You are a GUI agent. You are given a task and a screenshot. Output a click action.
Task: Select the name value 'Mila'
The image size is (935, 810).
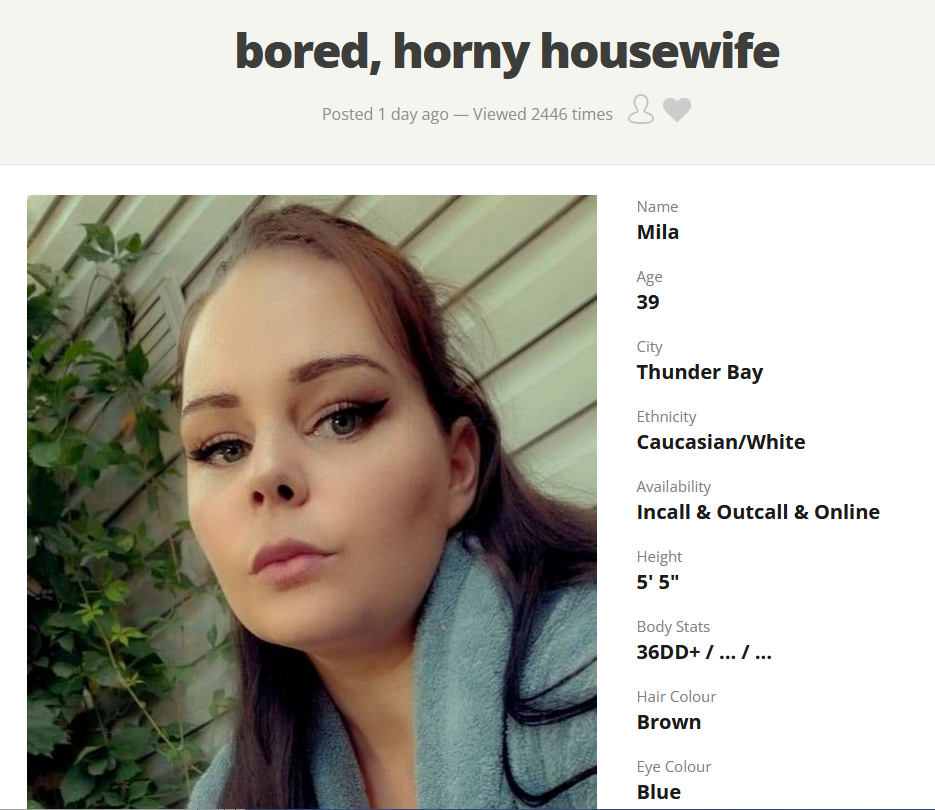[x=658, y=232]
